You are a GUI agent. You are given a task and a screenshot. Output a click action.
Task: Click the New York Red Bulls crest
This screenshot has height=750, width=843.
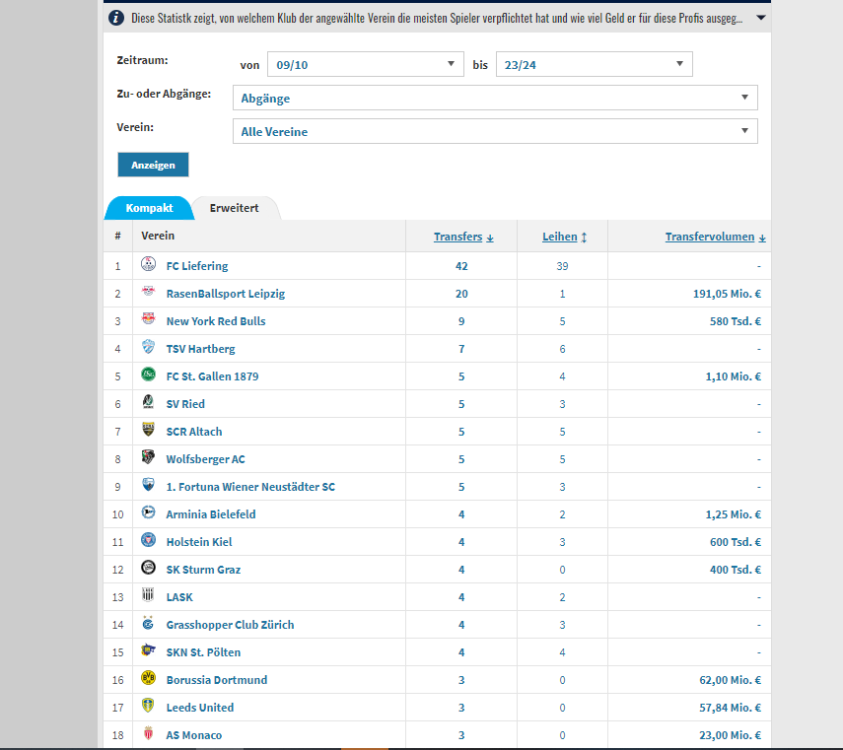point(148,321)
